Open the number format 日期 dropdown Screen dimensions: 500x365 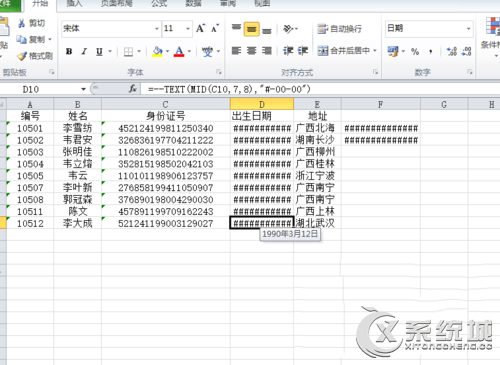469,29
